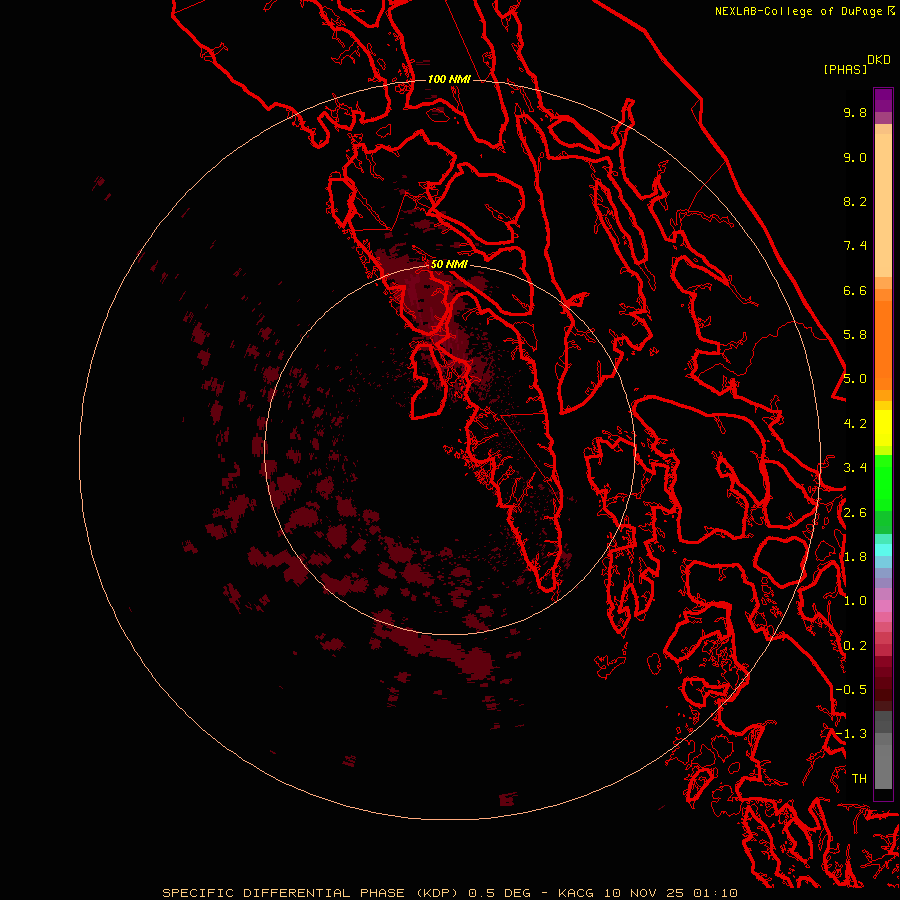900x900 pixels.
Task: Click the 0.2 value on the color scale
Action: [x=855, y=646]
